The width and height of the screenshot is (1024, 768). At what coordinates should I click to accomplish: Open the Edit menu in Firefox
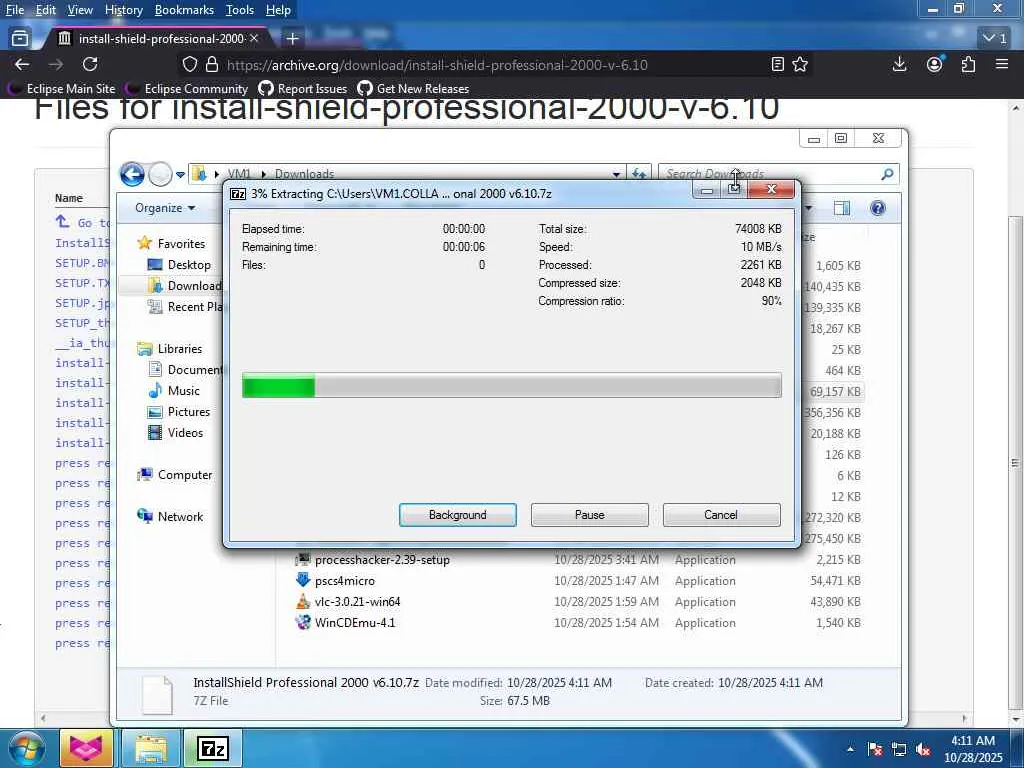(x=45, y=10)
